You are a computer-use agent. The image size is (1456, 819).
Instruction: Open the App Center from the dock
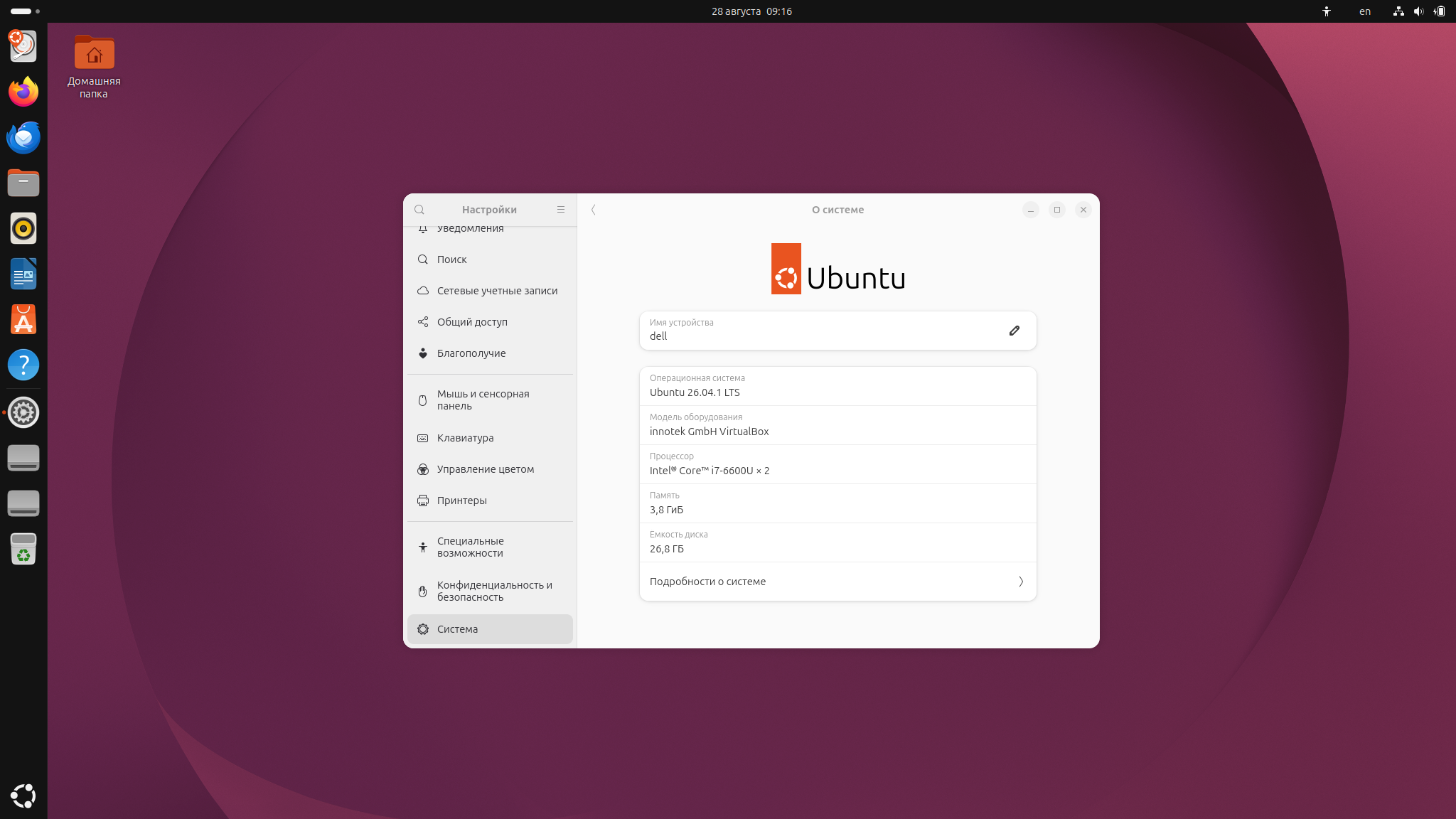[x=23, y=319]
